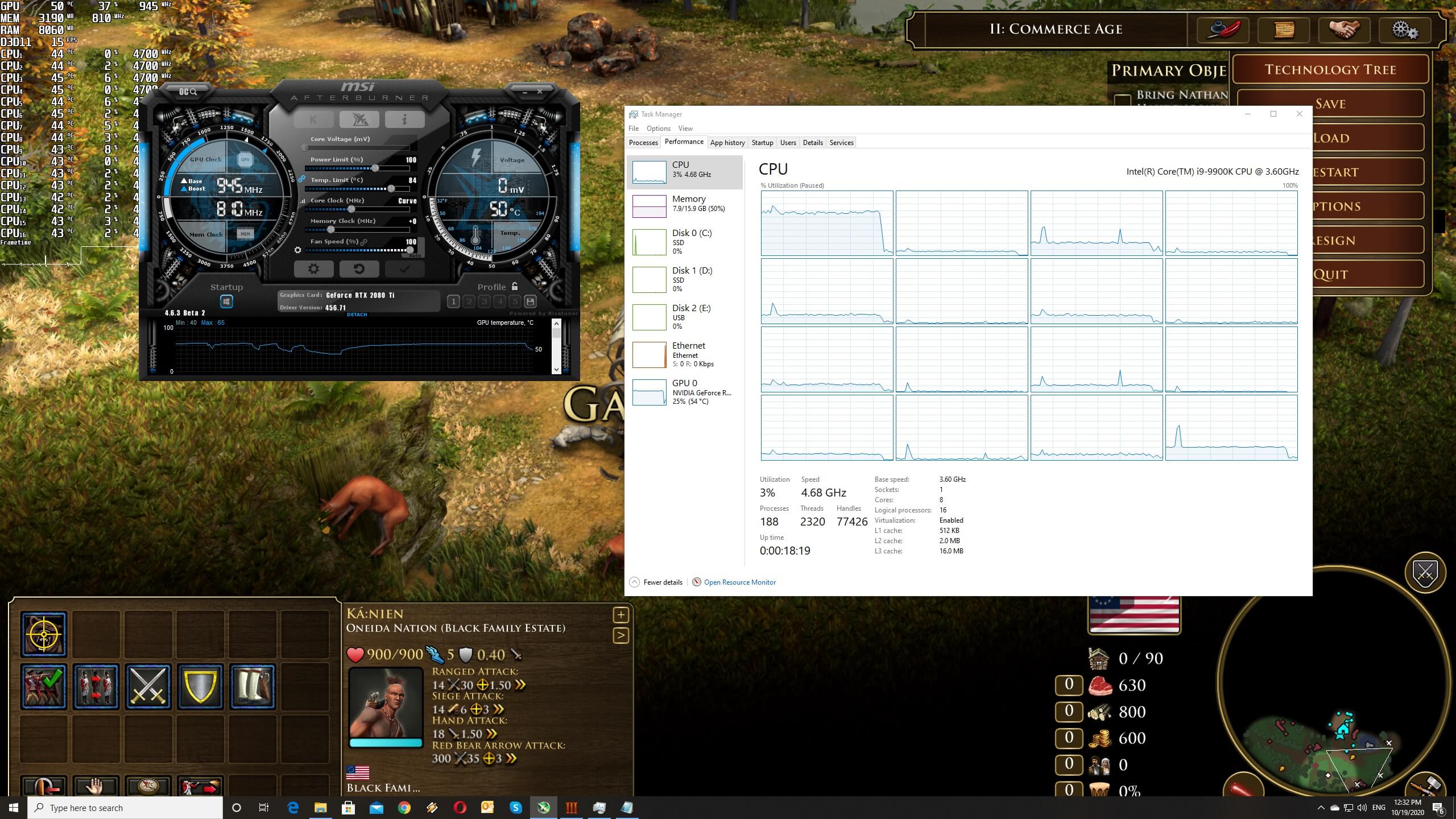Toggle fan speed Auto mode

[x=415, y=255]
